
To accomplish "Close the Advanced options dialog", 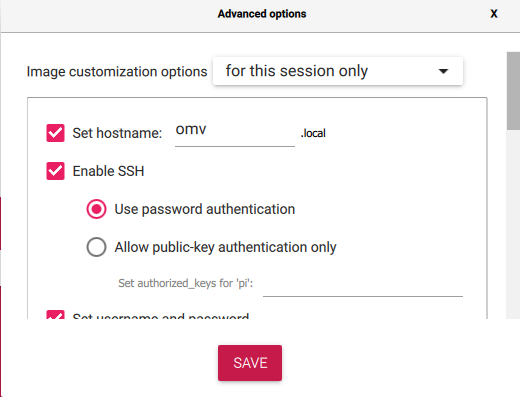I will (494, 14).
